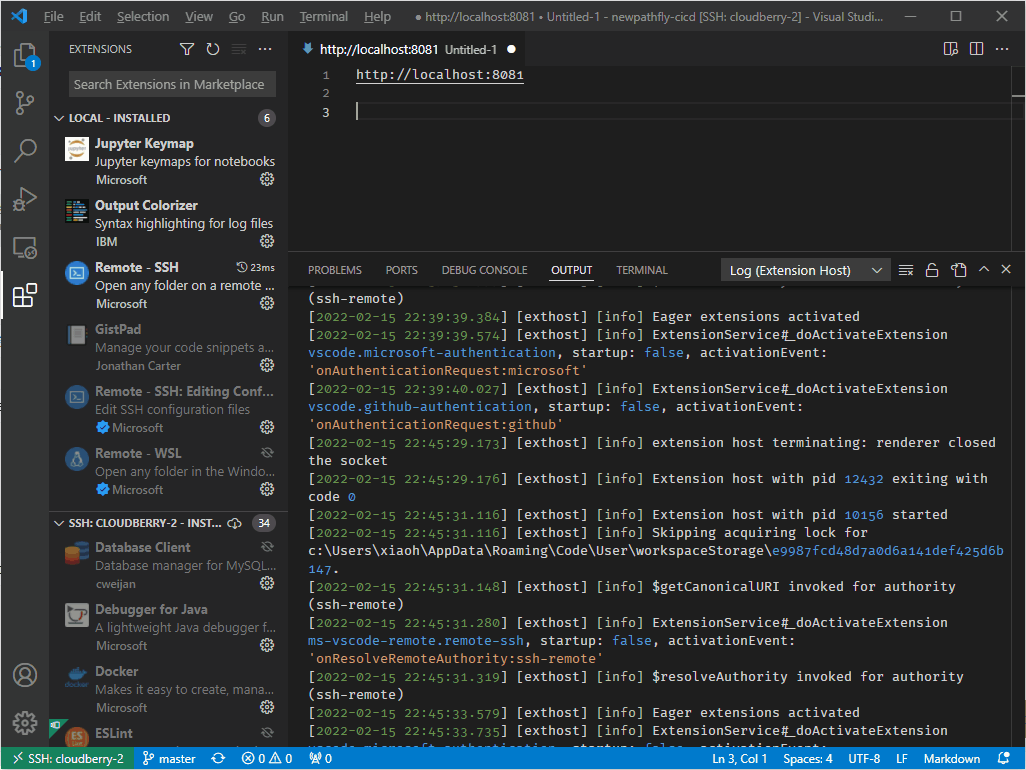This screenshot has height=770, width=1026.
Task: Open Docker extension manage gear
Action: [267, 707]
